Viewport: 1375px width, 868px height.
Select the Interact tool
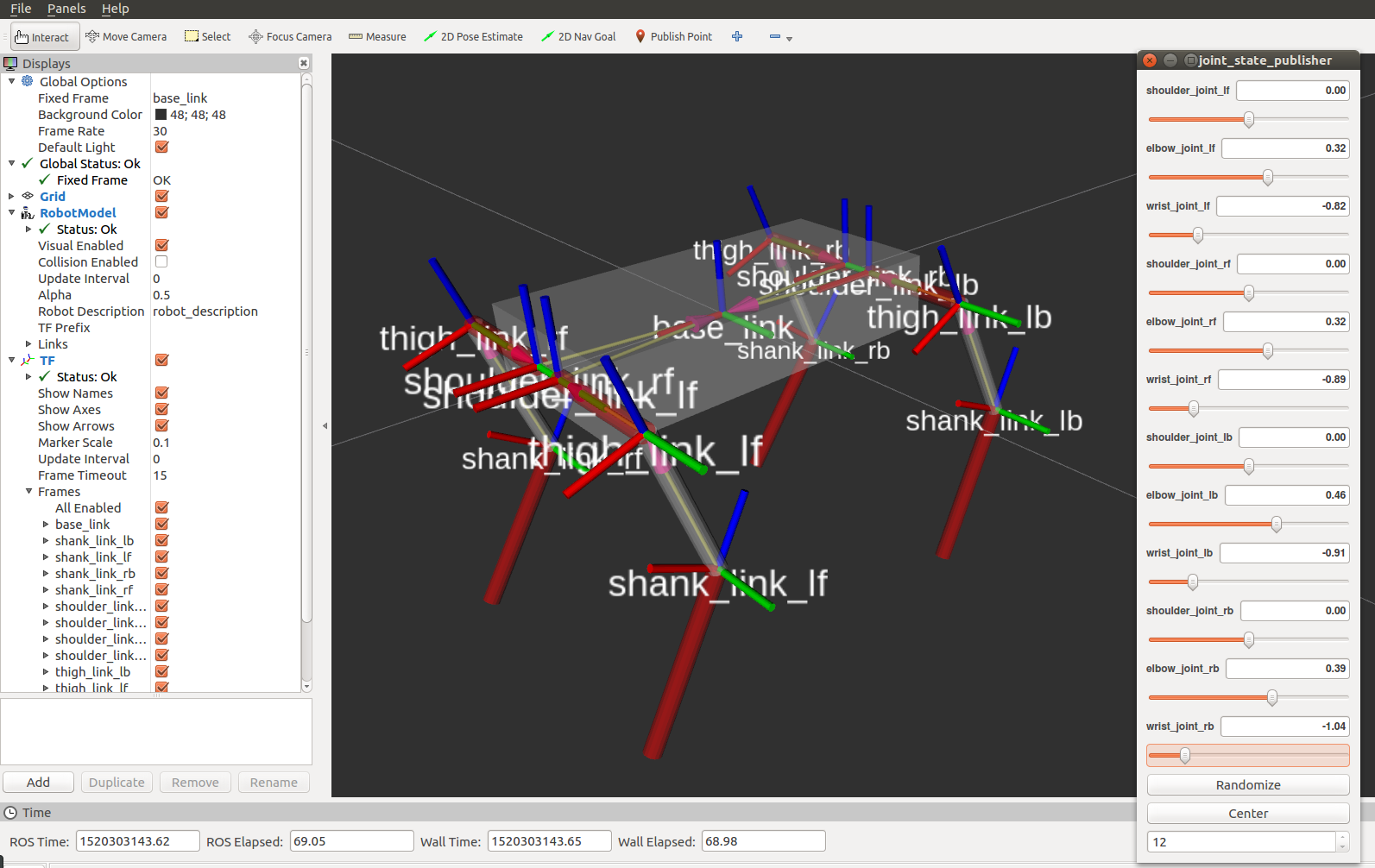click(43, 37)
